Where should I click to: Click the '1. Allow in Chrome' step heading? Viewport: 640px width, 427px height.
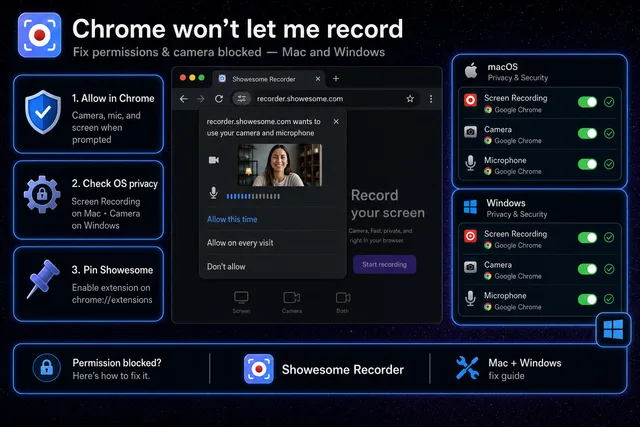(113, 98)
